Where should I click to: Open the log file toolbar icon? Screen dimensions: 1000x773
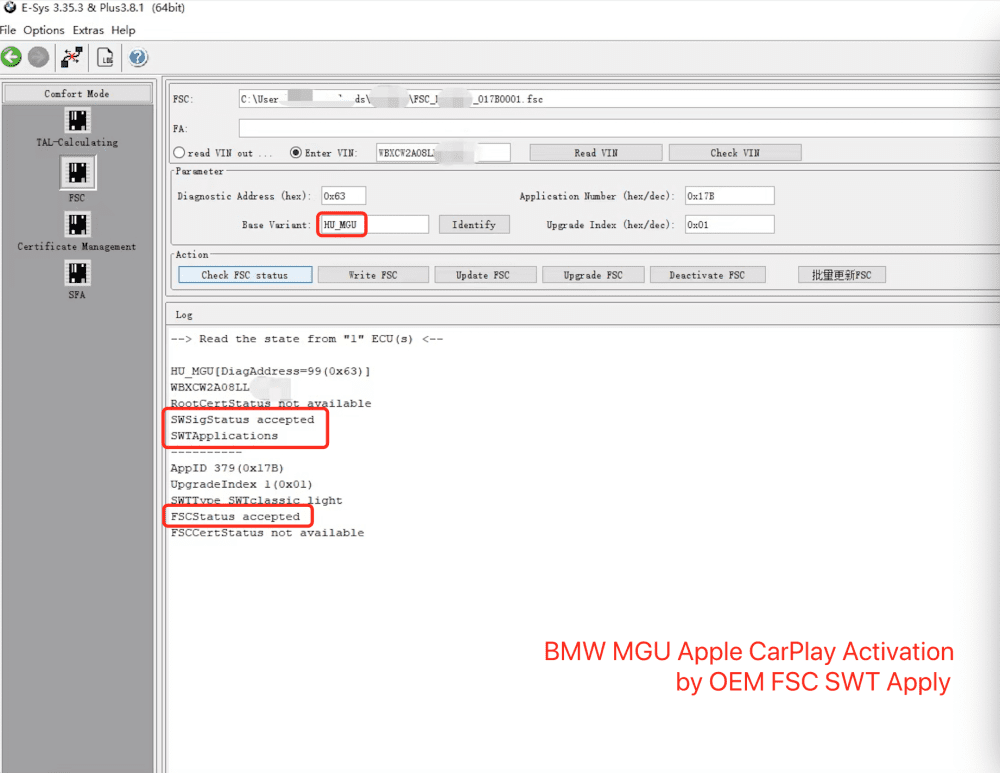pos(105,57)
